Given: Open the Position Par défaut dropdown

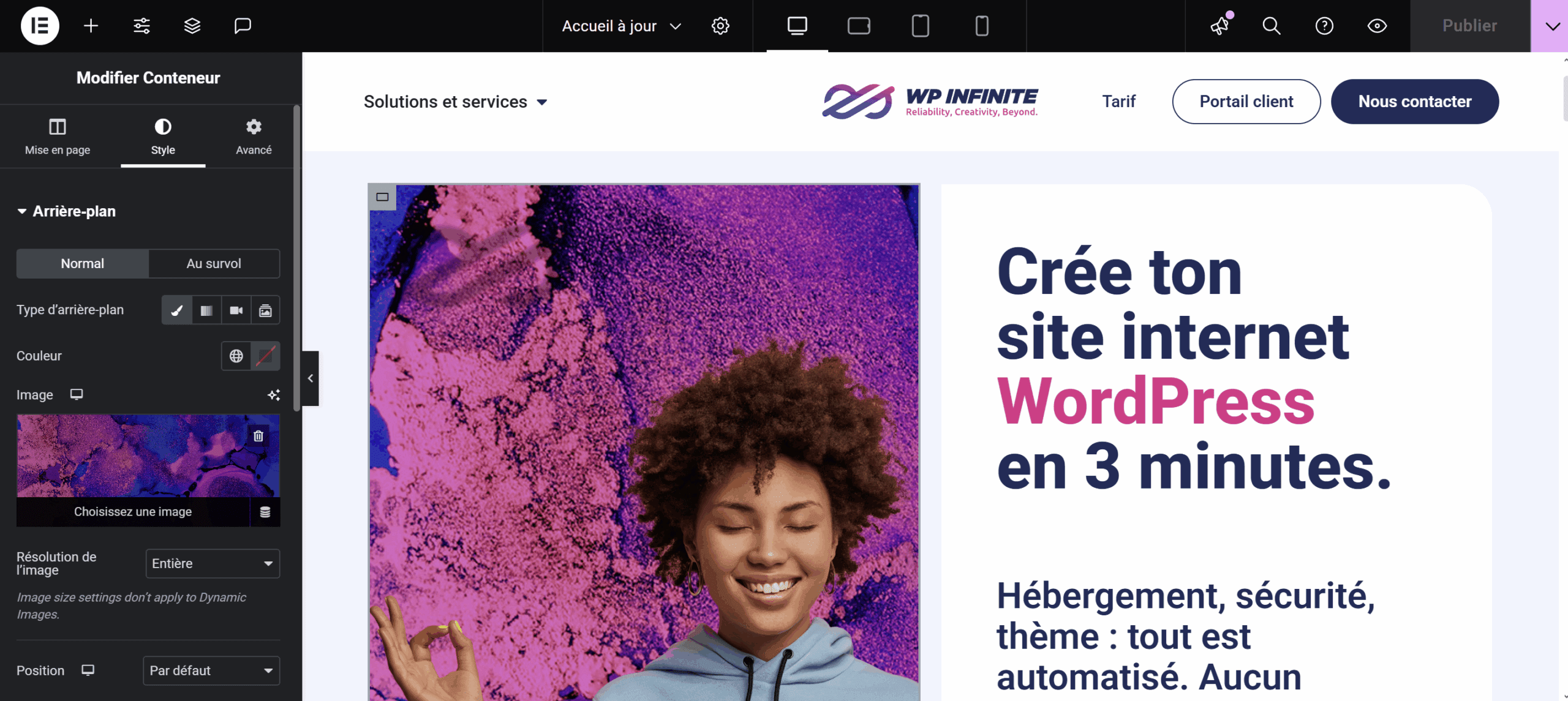Looking at the screenshot, I should click(211, 670).
